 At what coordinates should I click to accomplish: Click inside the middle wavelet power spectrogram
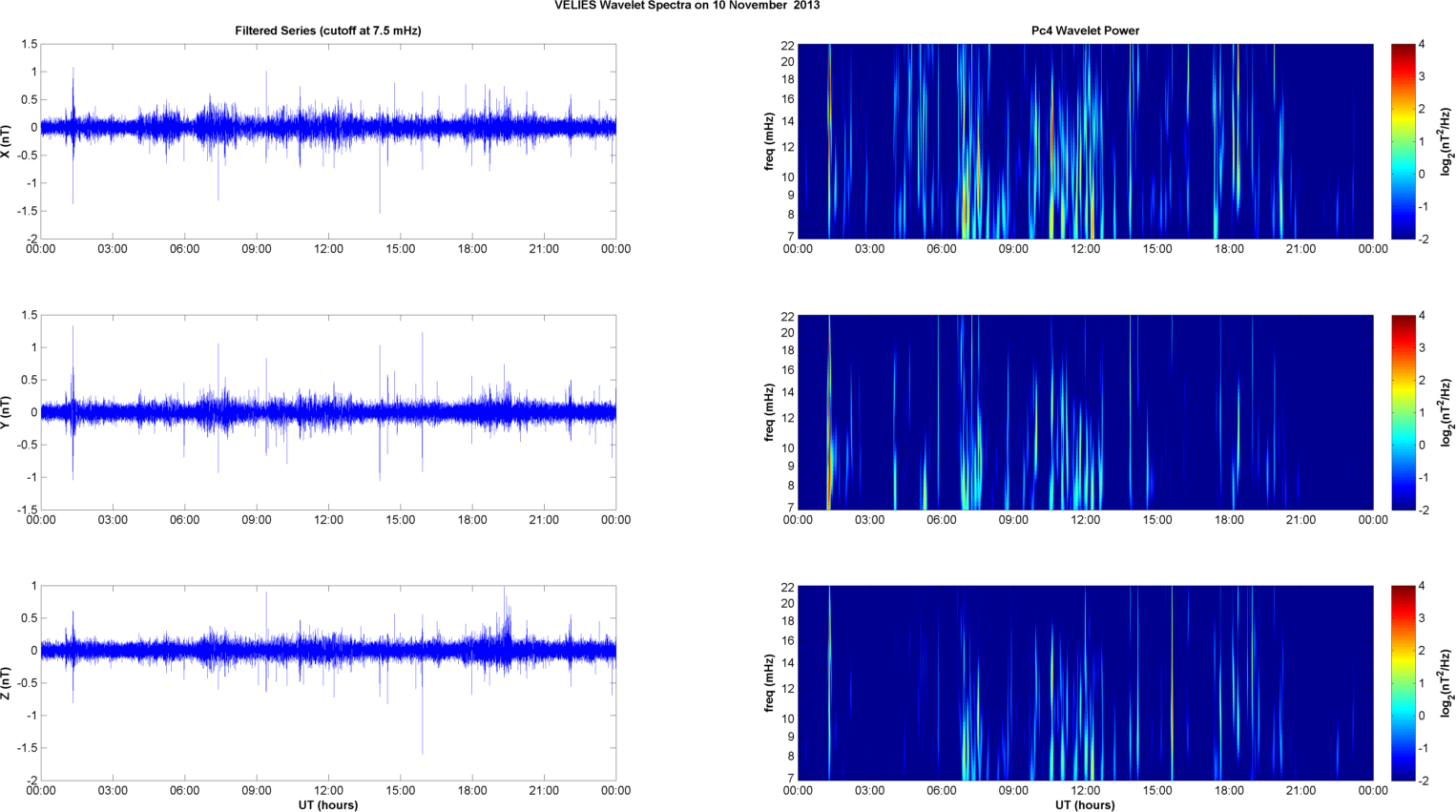point(1085,412)
